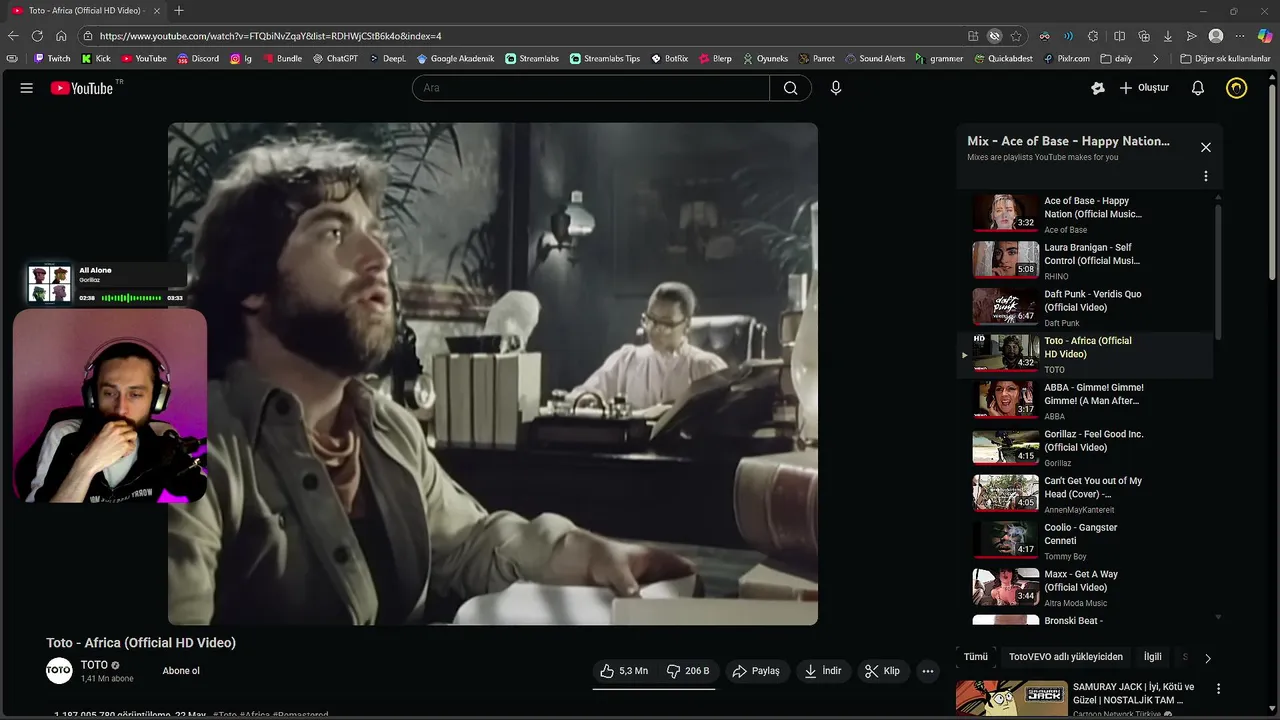Dislike the video with thumbs down
Image resolution: width=1280 pixels, height=720 pixels.
tap(688, 671)
